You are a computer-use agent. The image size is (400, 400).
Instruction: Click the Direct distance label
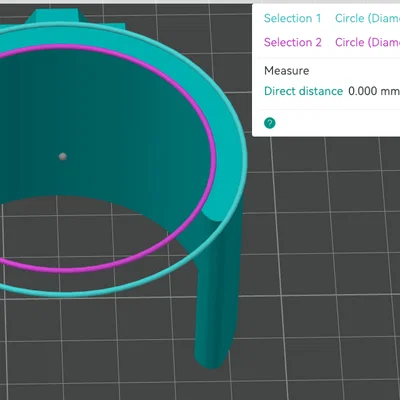point(303,91)
